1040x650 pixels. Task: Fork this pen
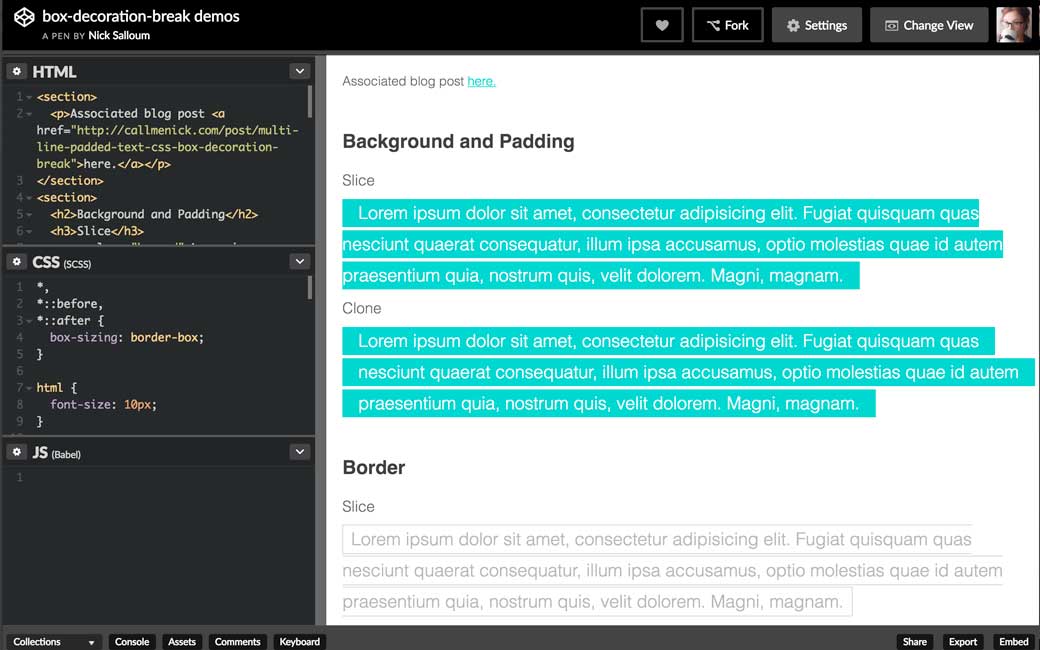(727, 25)
